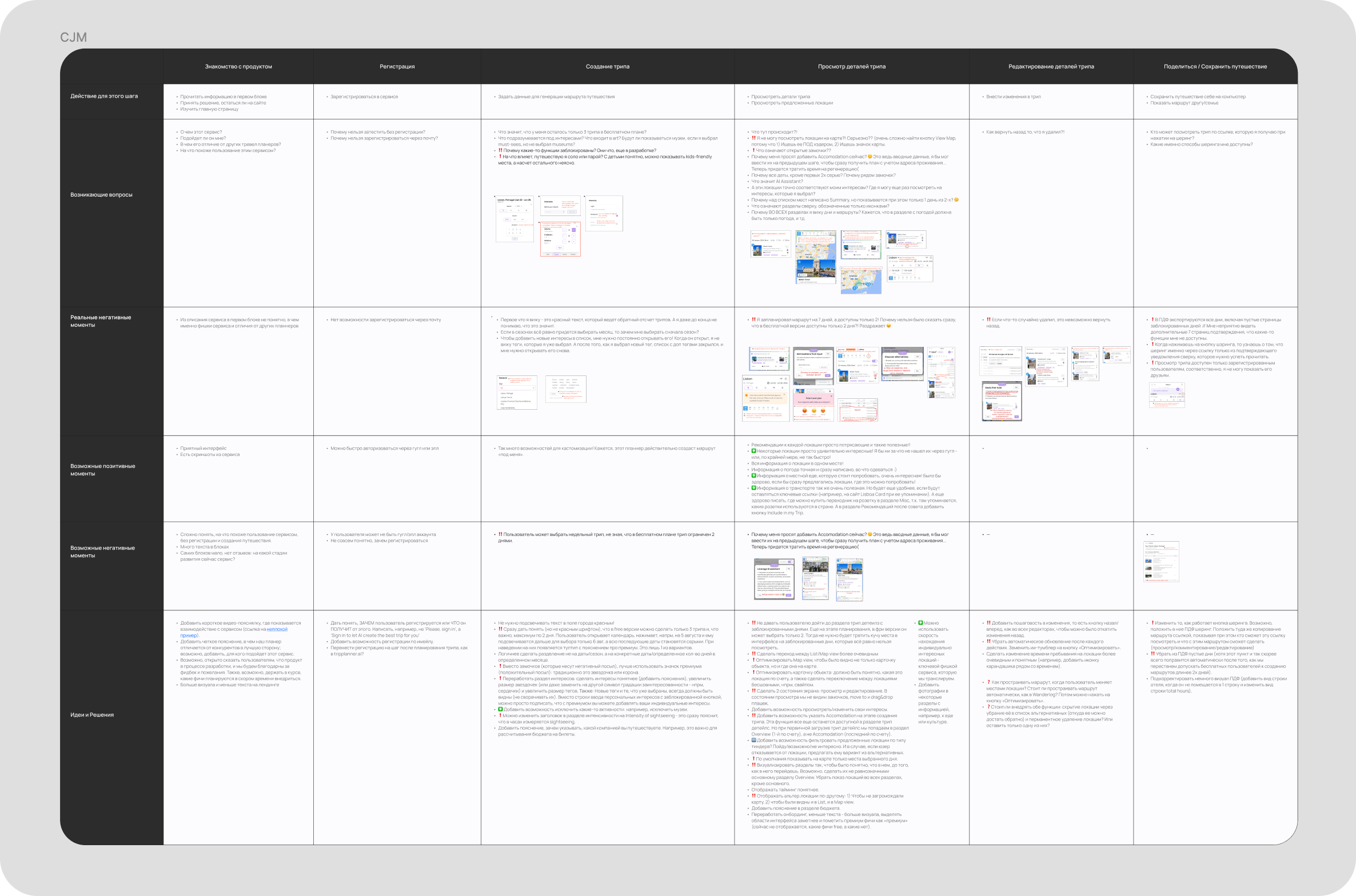This screenshot has width=1356, height=896.
Task: Click the 'CJM' board title
Action: click(x=73, y=38)
